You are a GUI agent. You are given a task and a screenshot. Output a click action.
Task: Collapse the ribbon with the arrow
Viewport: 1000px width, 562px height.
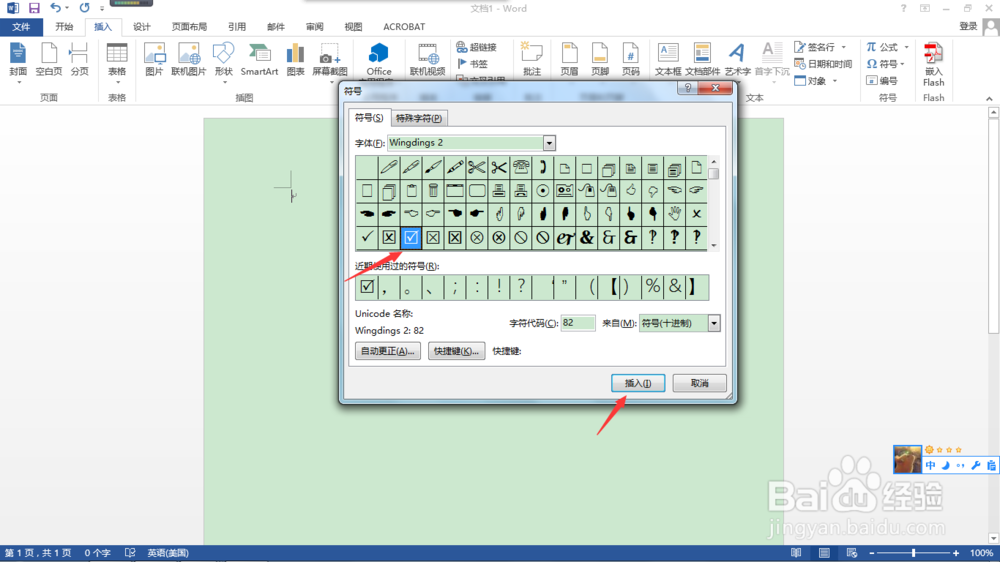989,98
